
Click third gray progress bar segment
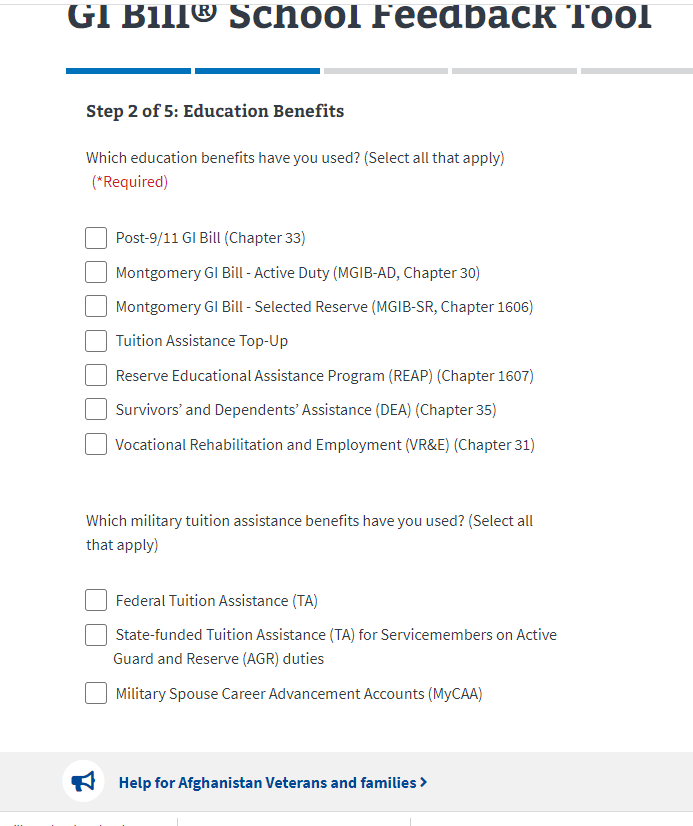tap(386, 71)
